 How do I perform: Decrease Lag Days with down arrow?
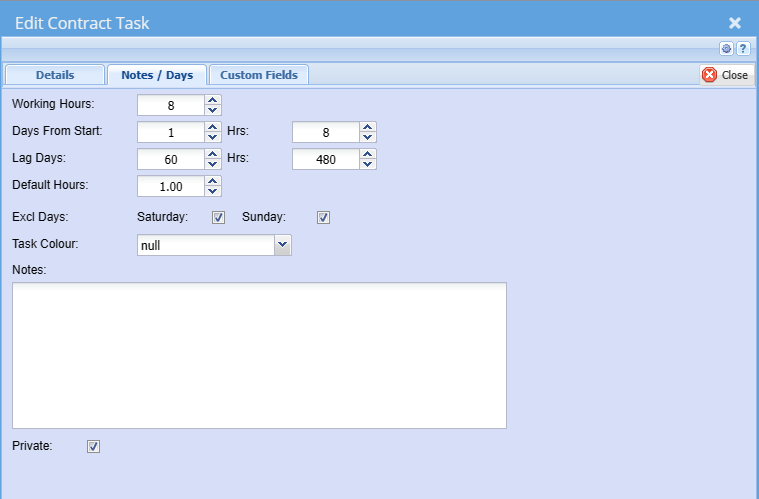tap(213, 165)
